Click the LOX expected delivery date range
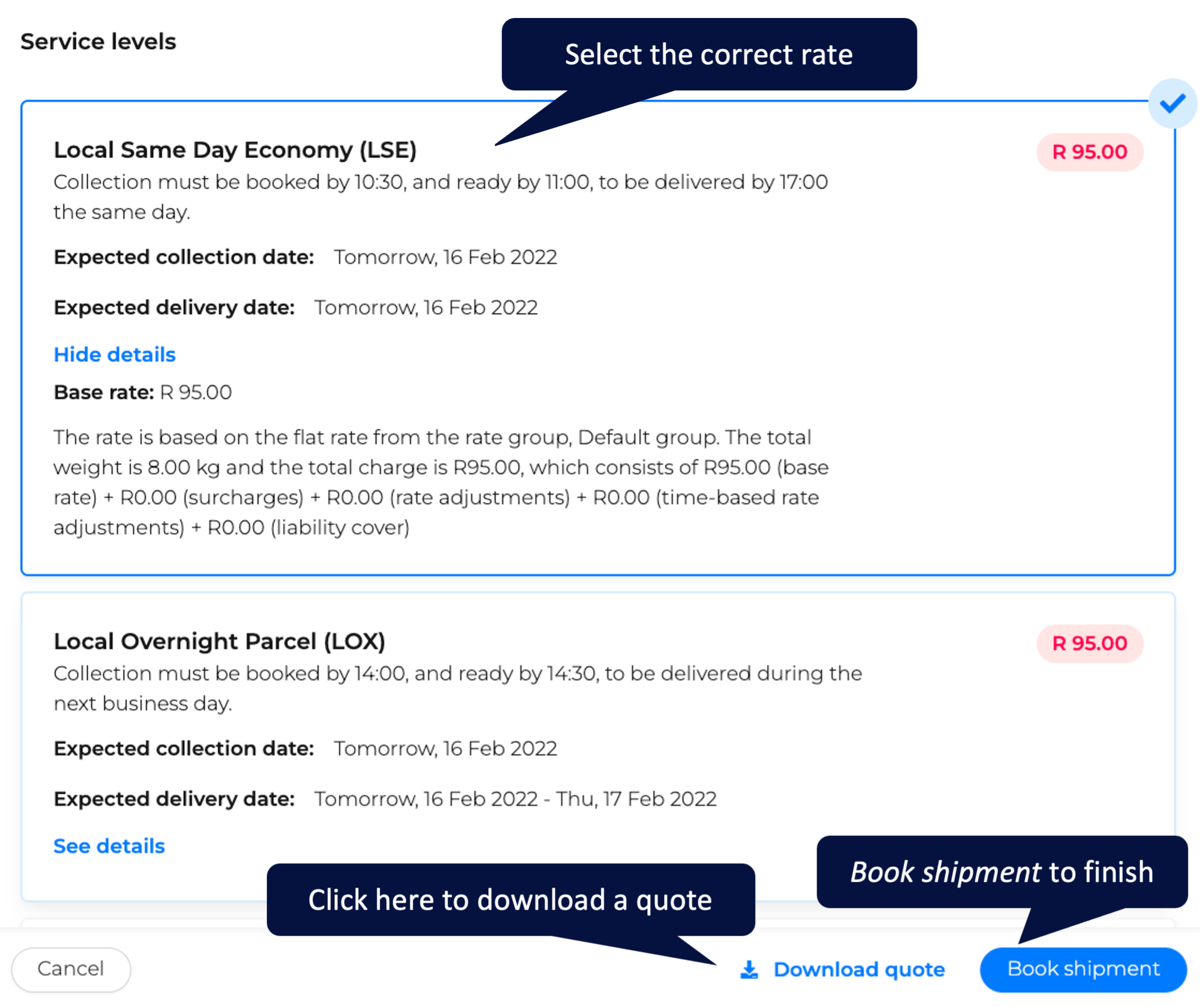The image size is (1204, 1007). (x=516, y=799)
